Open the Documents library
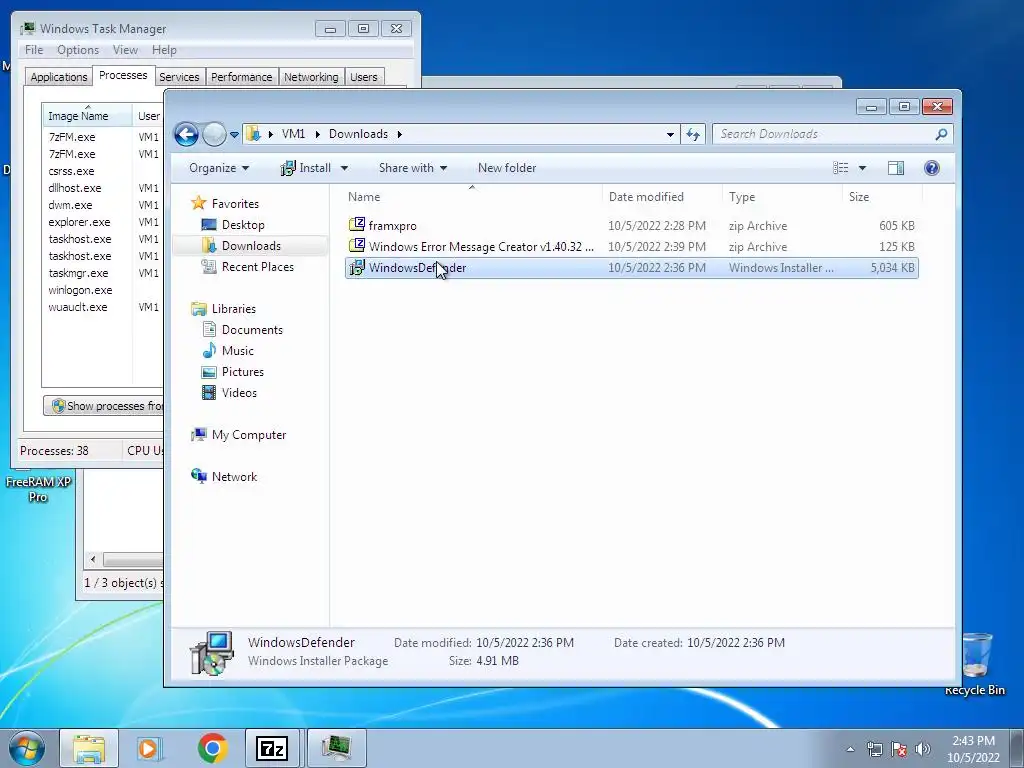 (252, 330)
